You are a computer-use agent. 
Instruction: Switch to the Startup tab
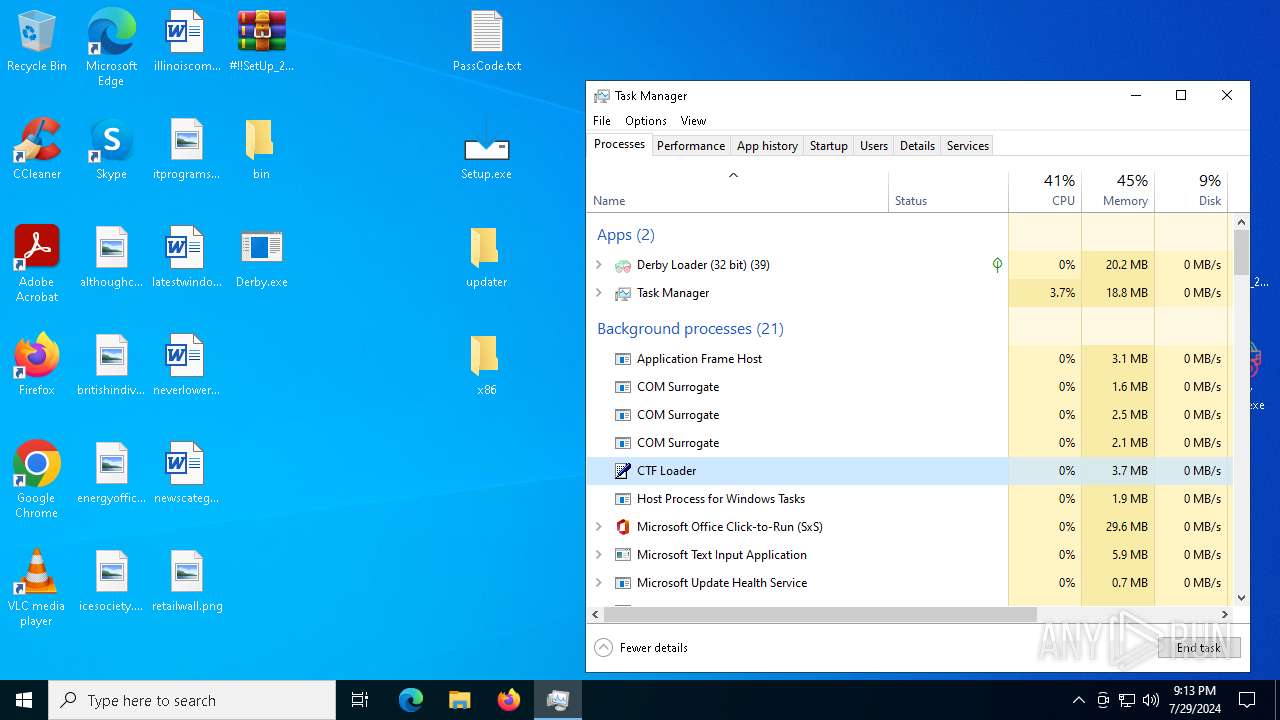tap(829, 146)
